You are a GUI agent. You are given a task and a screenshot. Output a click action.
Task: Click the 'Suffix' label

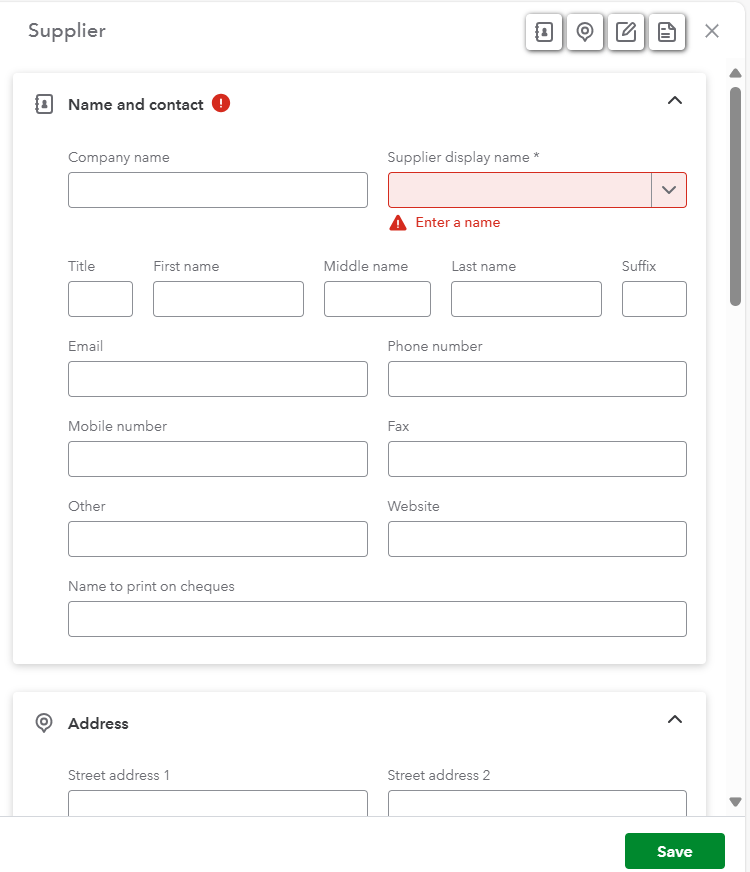[x=639, y=266]
